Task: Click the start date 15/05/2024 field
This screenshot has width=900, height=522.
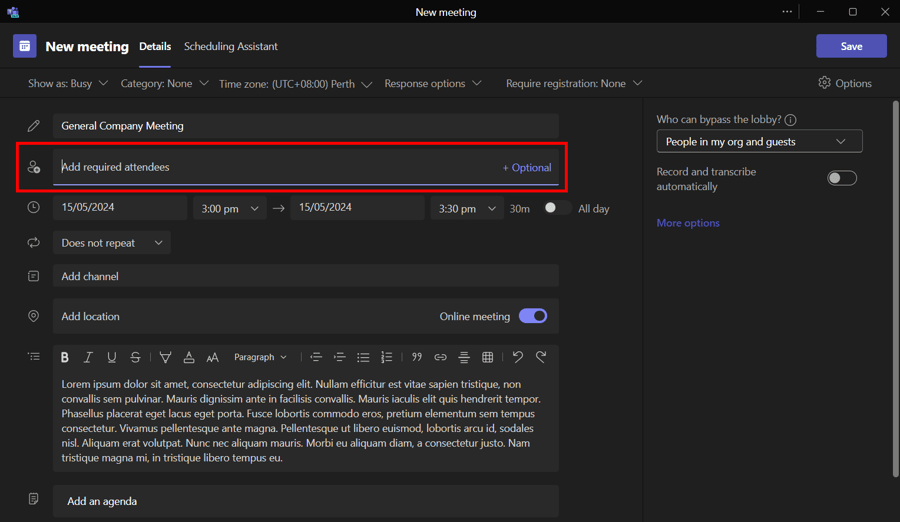Action: (x=120, y=207)
